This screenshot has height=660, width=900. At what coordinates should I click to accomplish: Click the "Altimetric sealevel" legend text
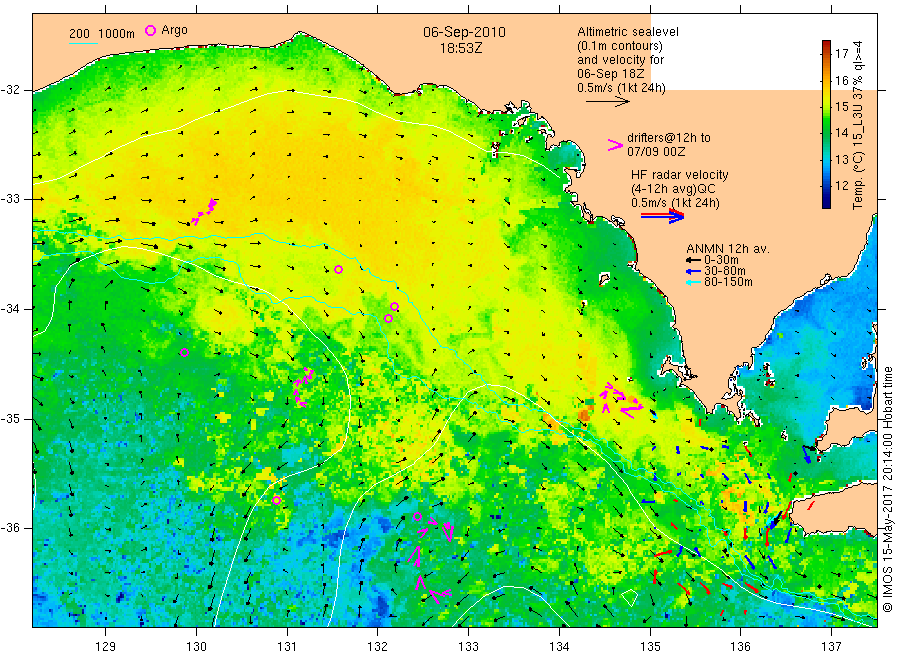(628, 32)
